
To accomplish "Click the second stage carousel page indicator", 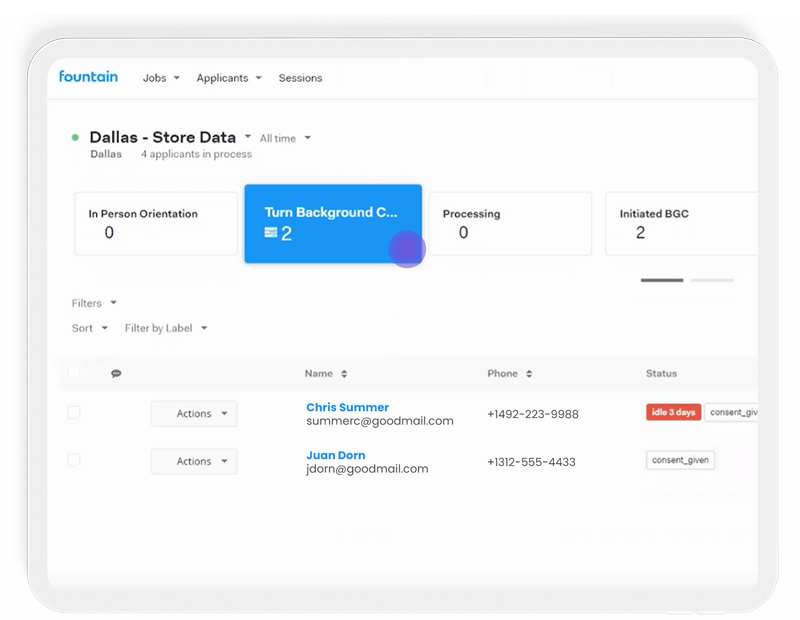I will 712,280.
